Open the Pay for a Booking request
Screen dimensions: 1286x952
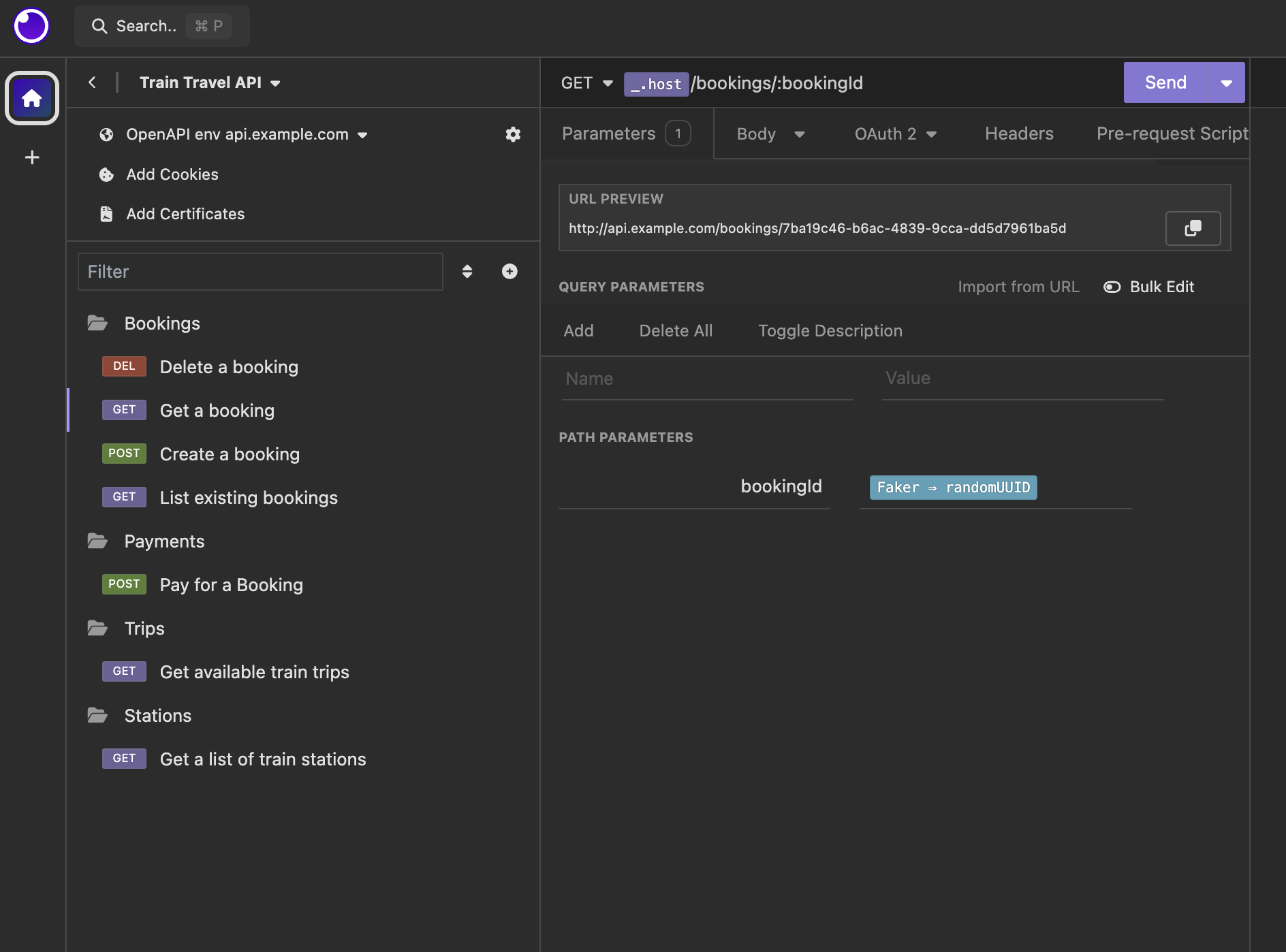[x=231, y=584]
